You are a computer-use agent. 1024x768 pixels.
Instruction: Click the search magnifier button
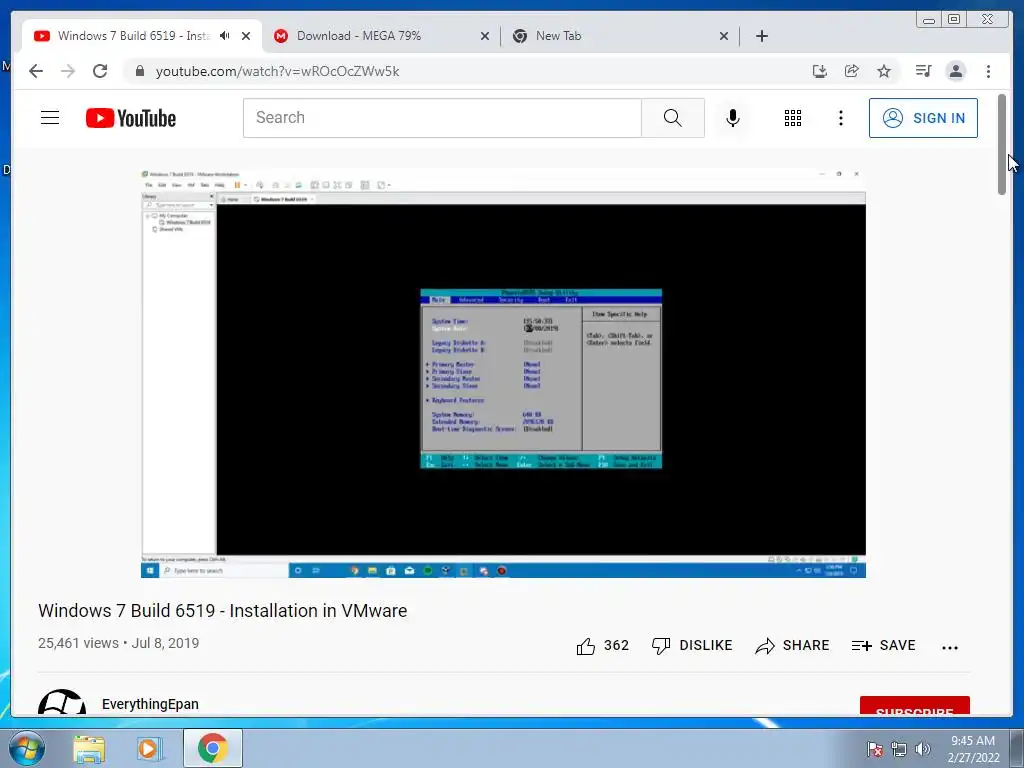pos(673,118)
